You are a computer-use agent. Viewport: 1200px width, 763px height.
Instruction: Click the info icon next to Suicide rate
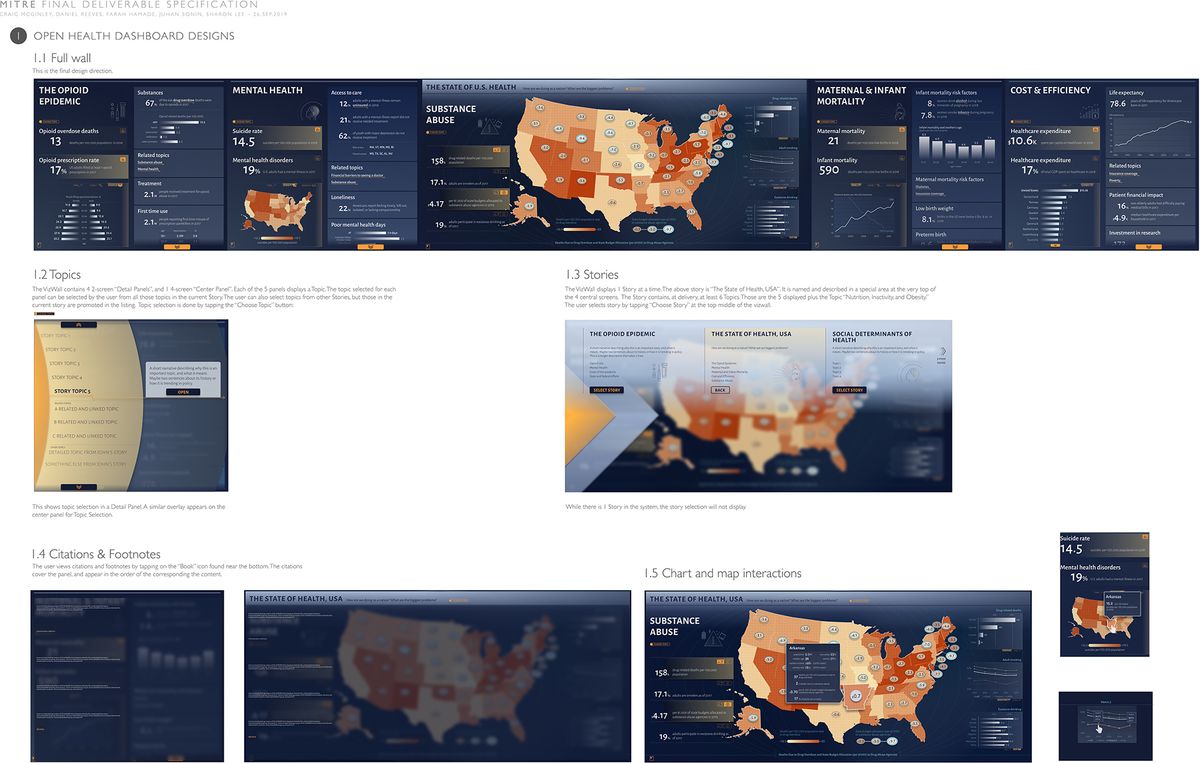point(318,129)
